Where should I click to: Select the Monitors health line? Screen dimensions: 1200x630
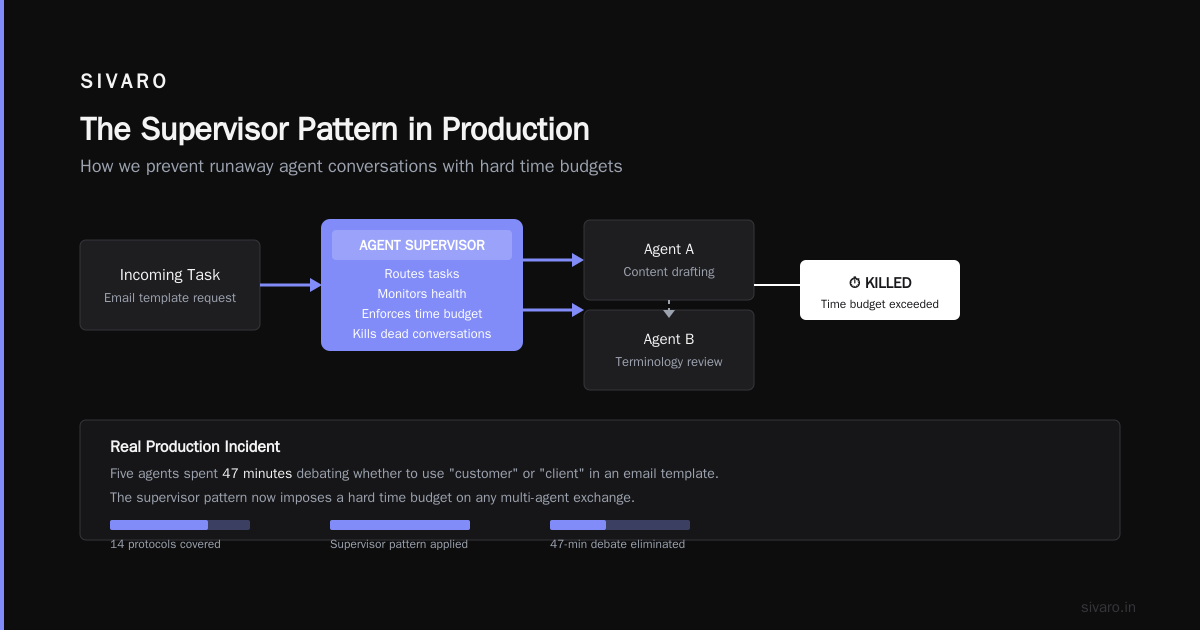click(x=422, y=294)
